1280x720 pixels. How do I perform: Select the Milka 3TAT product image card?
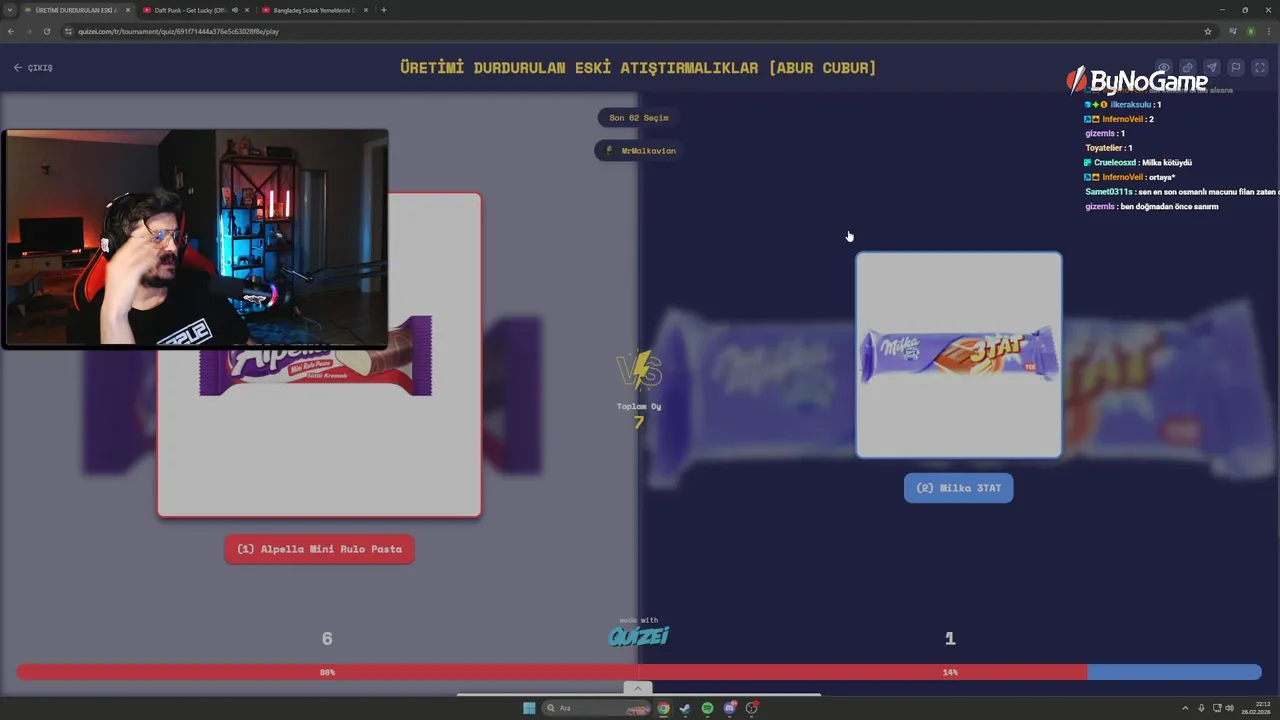click(958, 355)
